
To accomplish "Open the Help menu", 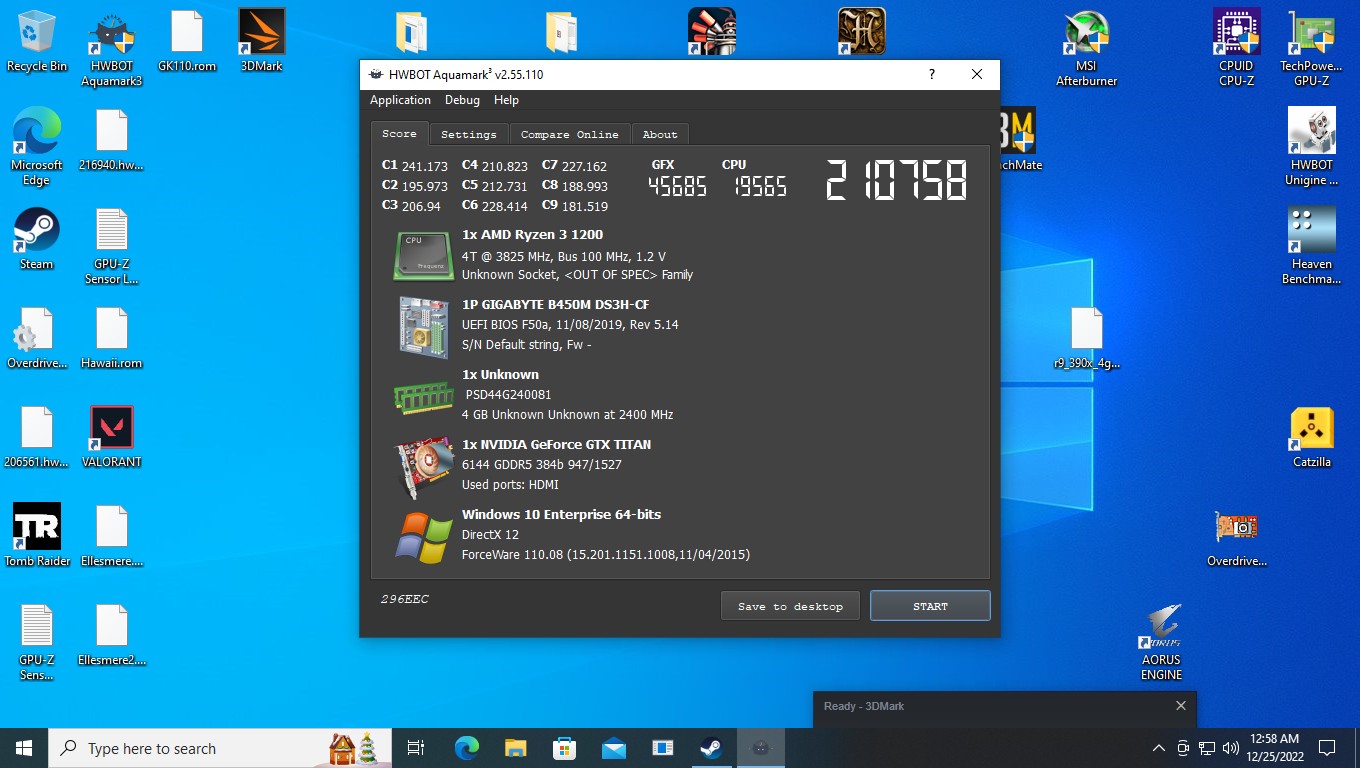I will (x=506, y=100).
